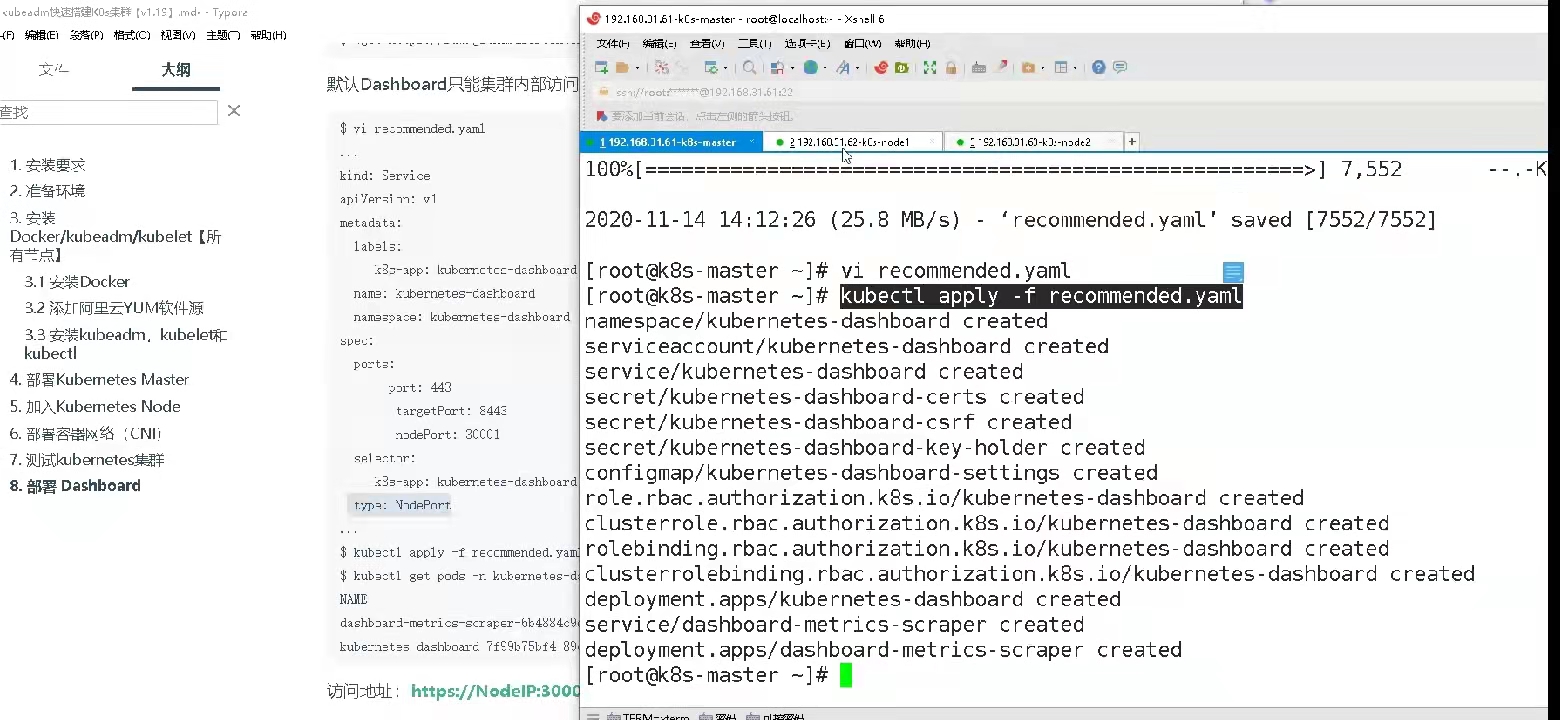
Task: Open Typora 主题(T) menu
Action: tap(223, 35)
